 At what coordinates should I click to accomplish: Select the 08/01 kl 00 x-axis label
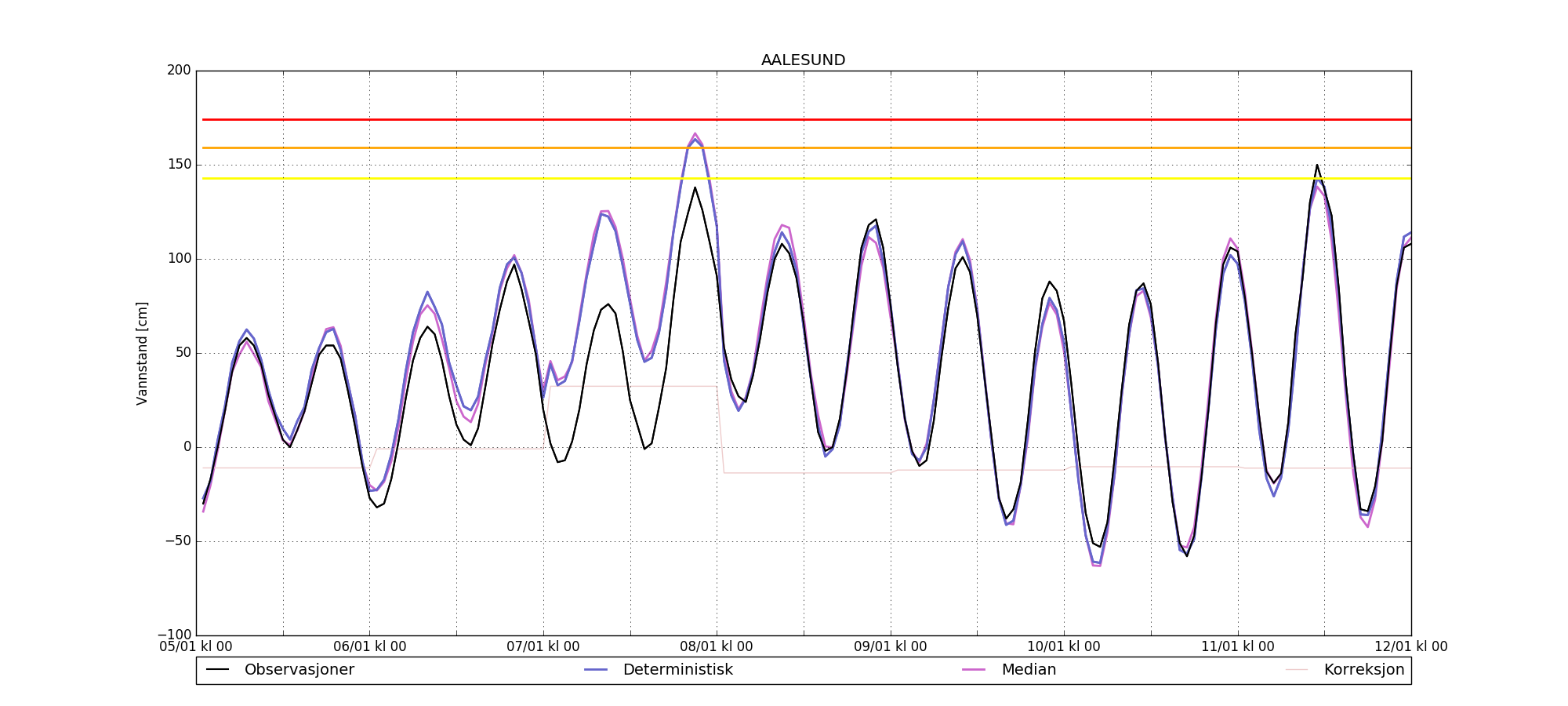pyautogui.click(x=717, y=647)
